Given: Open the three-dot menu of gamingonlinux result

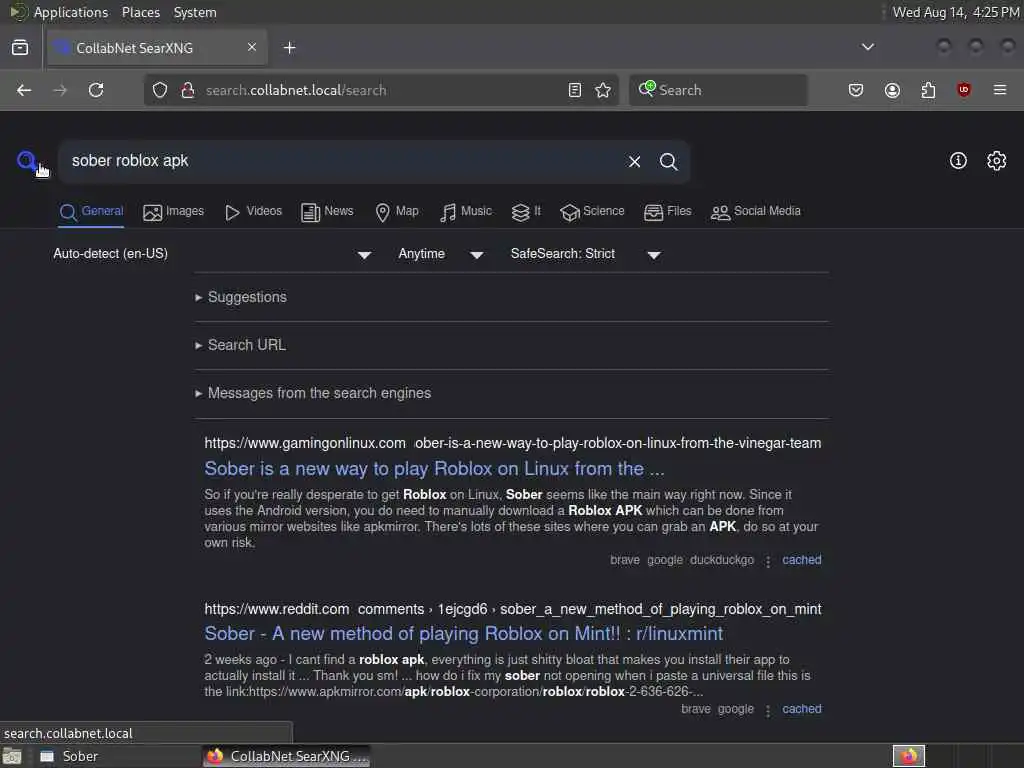Looking at the screenshot, I should point(768,561).
